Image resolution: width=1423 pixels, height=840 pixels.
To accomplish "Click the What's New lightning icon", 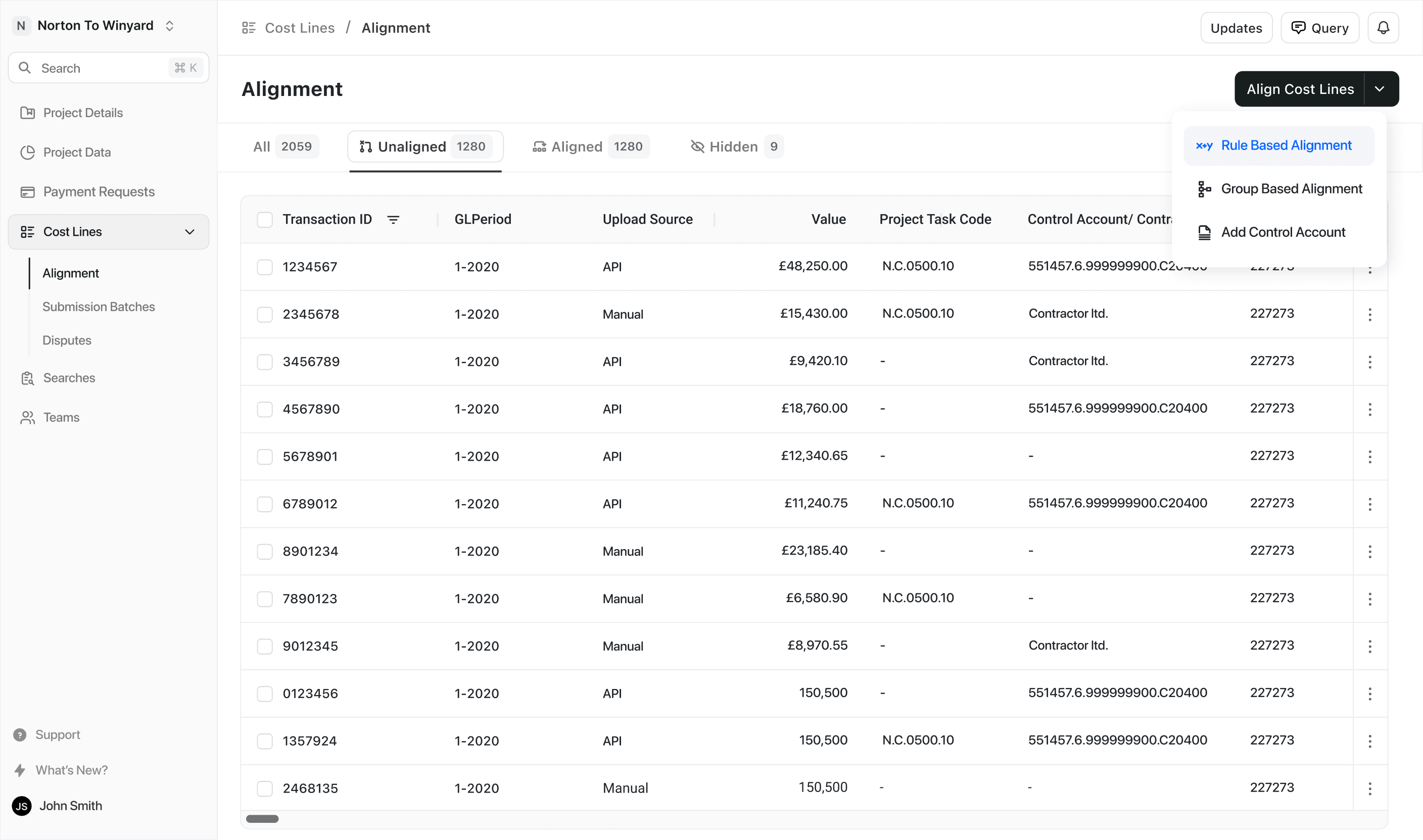I will point(20,770).
